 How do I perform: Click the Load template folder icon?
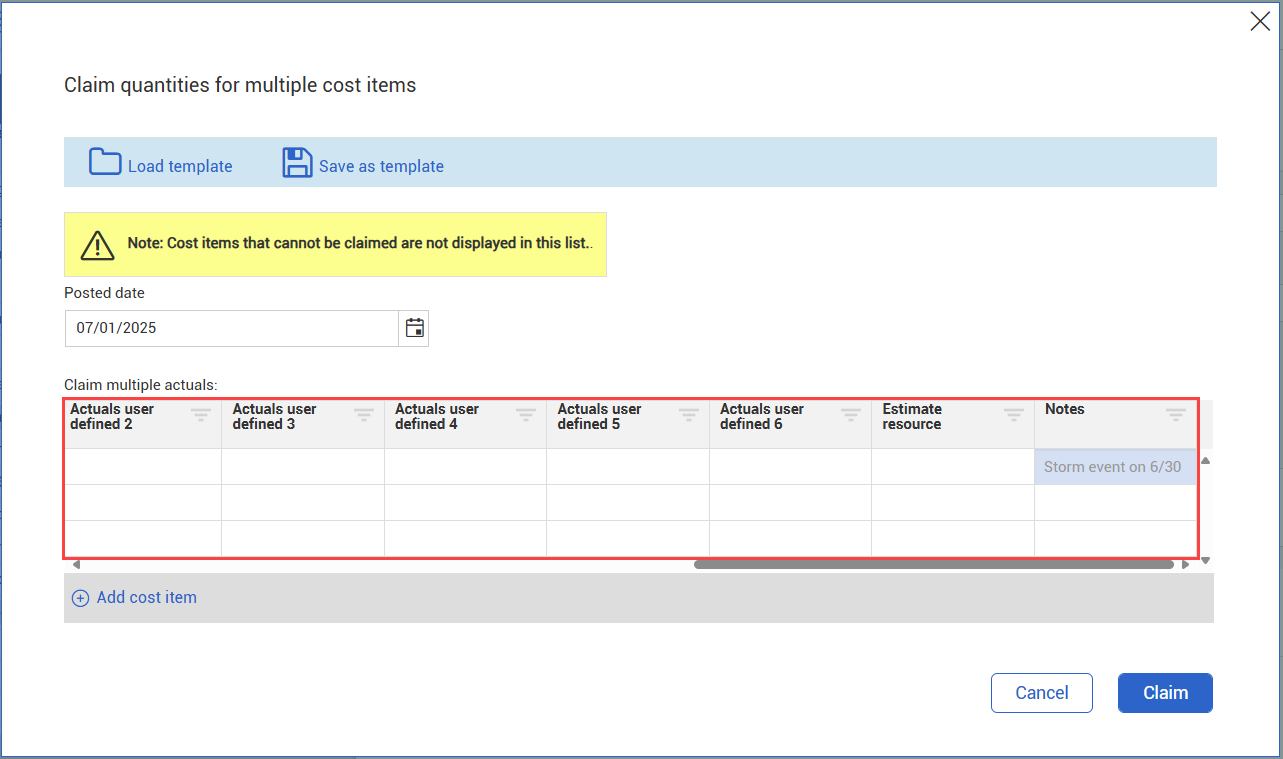[x=105, y=163]
